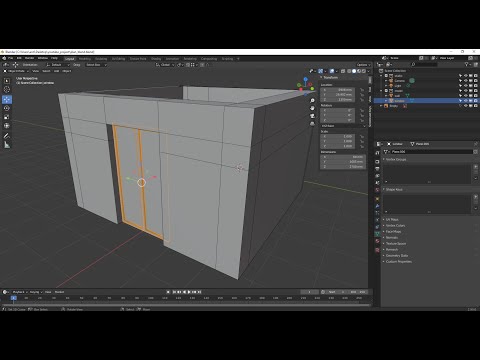The height and width of the screenshot is (360, 480).
Task: Open the Window menu
Action: coord(43,58)
